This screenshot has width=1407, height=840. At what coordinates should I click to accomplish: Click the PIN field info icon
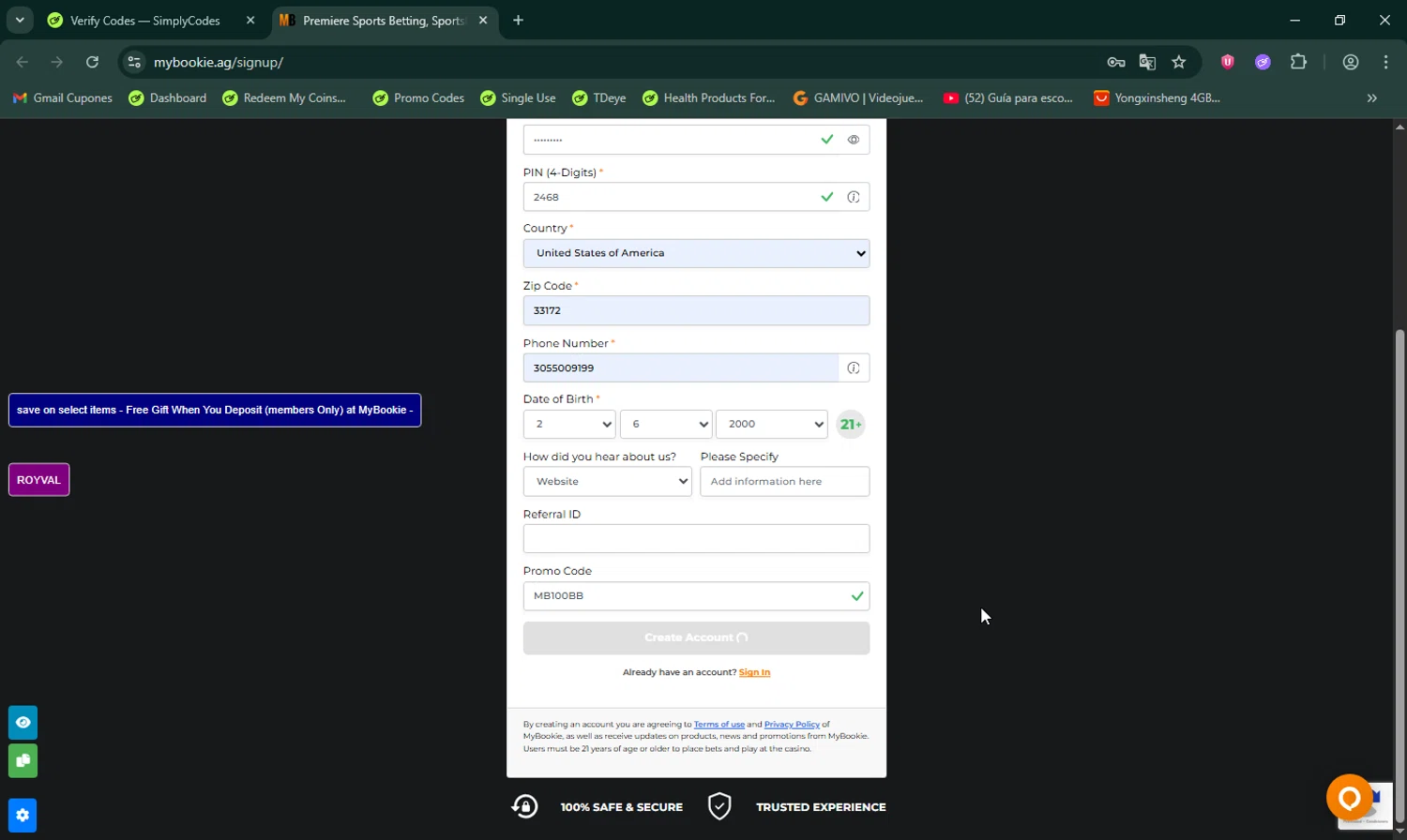854,197
